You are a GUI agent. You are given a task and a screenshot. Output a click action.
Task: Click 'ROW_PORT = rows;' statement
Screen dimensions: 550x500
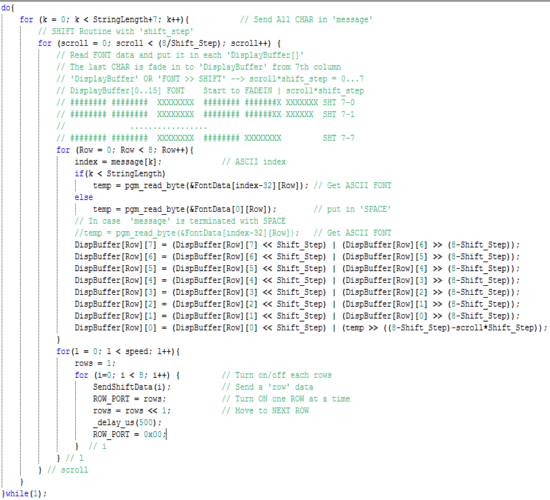coord(129,399)
